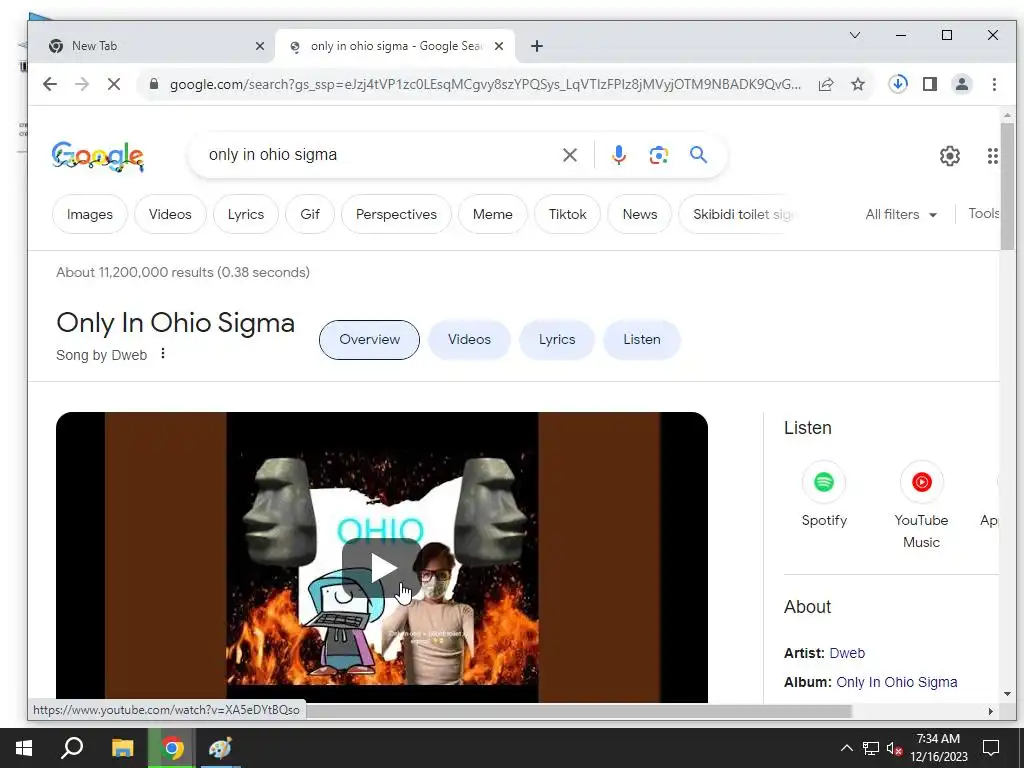
Task: Click the horizontal scrollbar thumb
Action: click(x=579, y=711)
